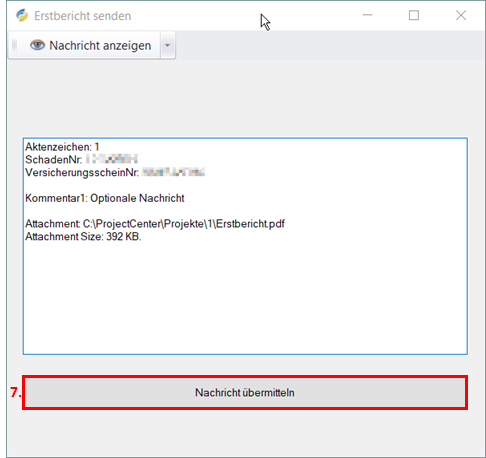The width and height of the screenshot is (486, 458).
Task: Click the VersicherungsscheinNr label text
Action: [82, 172]
